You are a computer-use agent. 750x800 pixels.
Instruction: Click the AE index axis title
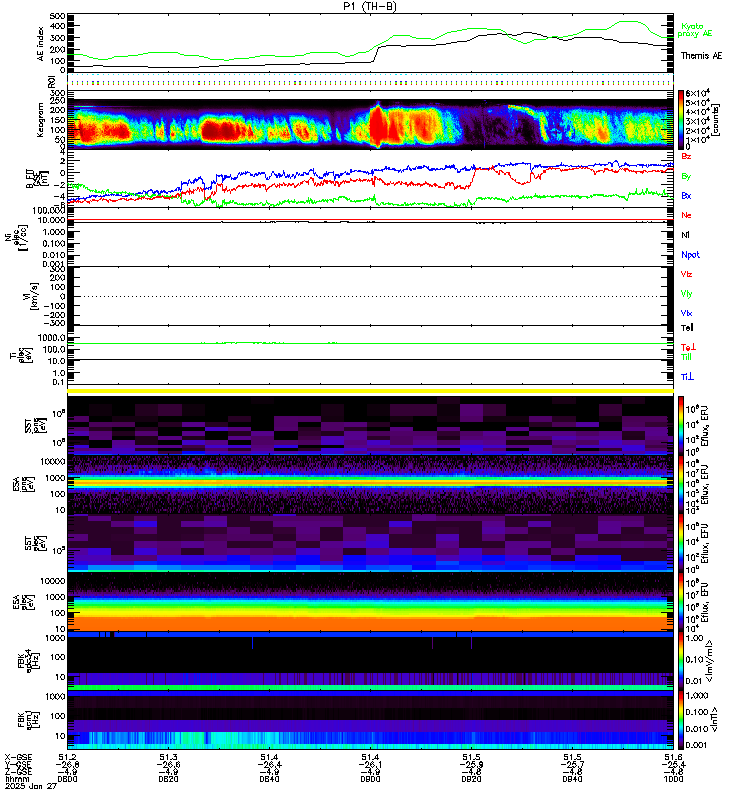40,44
